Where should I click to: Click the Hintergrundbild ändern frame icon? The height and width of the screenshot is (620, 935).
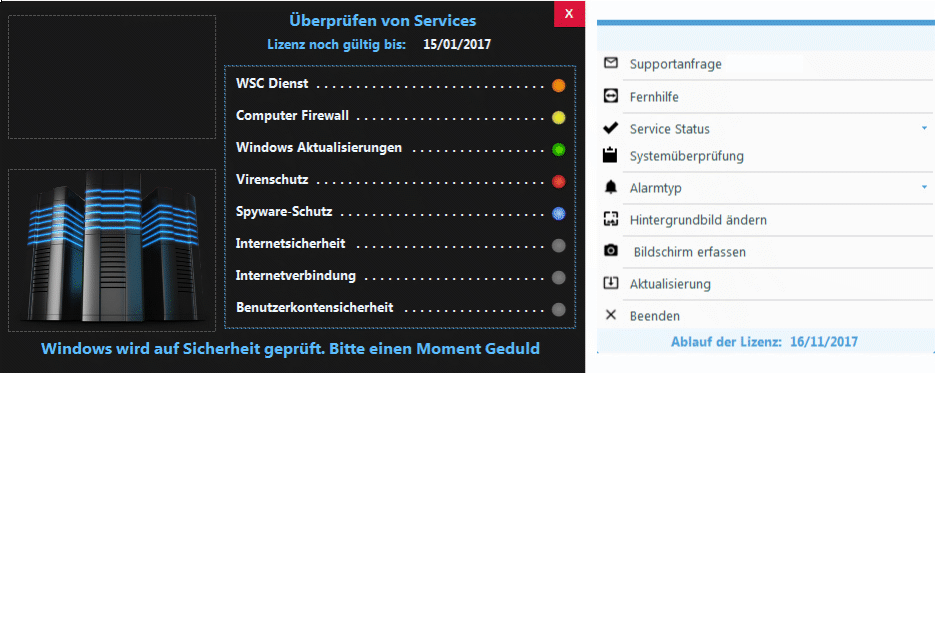611,219
